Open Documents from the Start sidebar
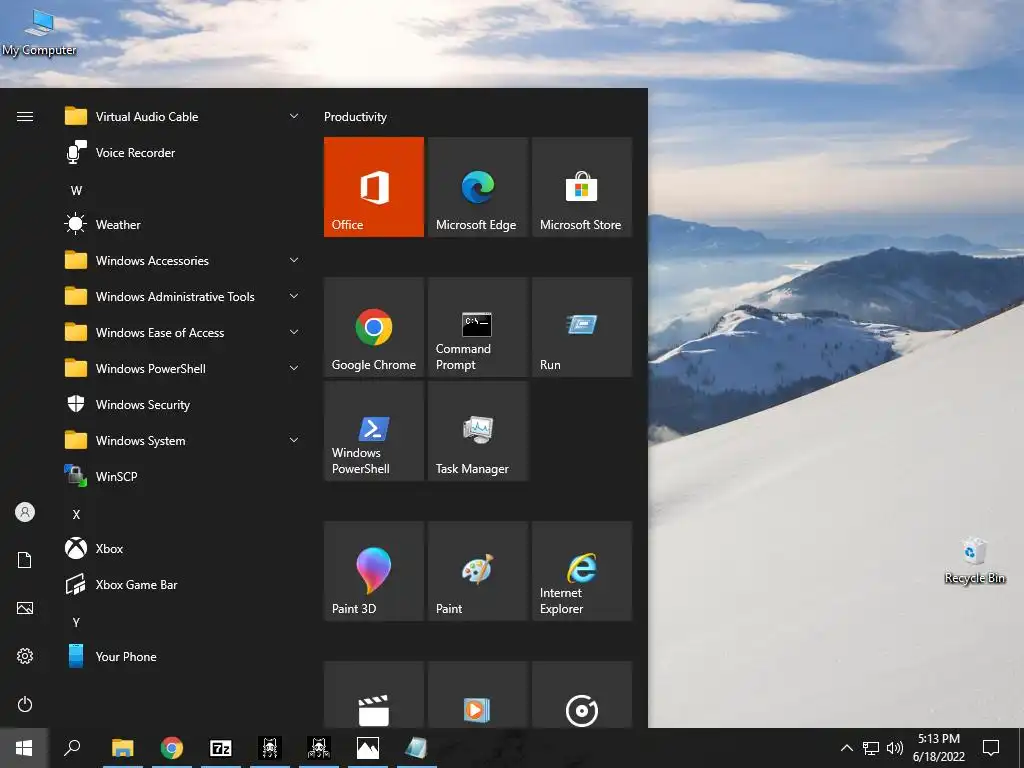The image size is (1024, 768). click(x=25, y=560)
